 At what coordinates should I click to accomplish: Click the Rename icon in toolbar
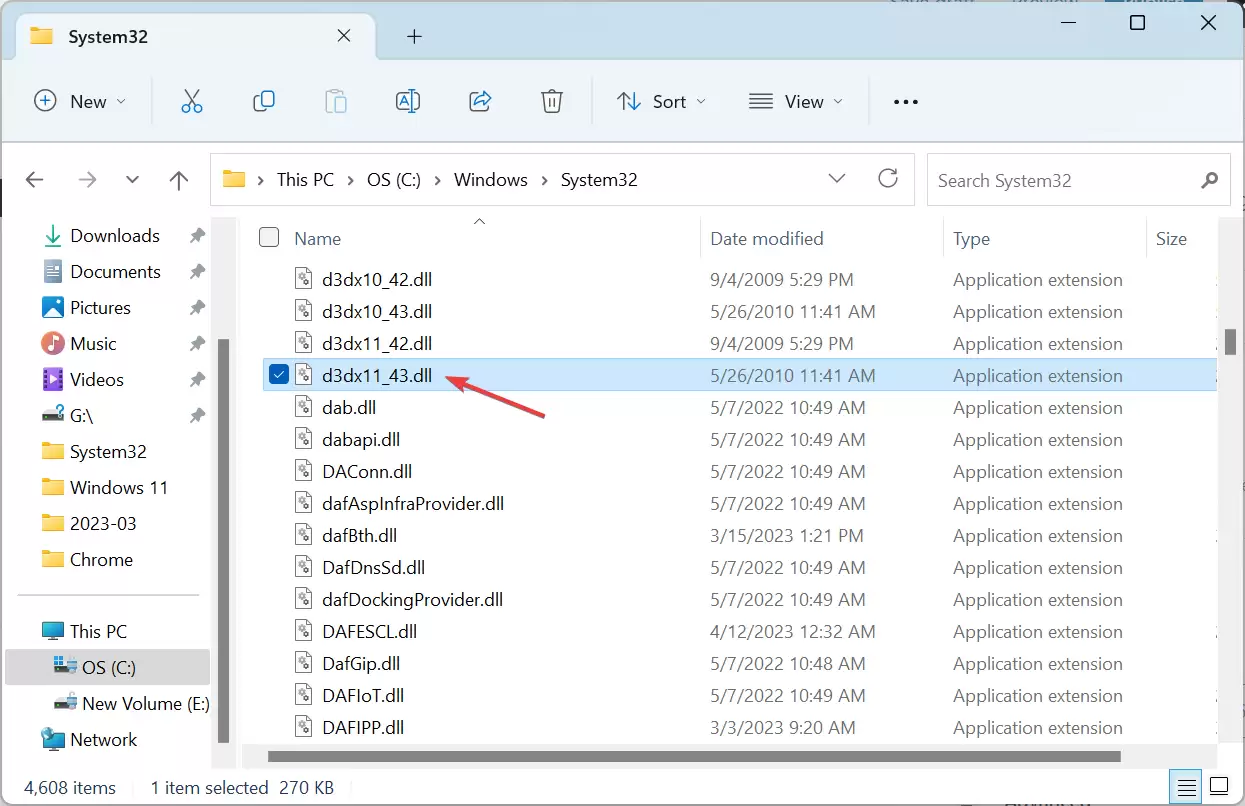coord(408,101)
